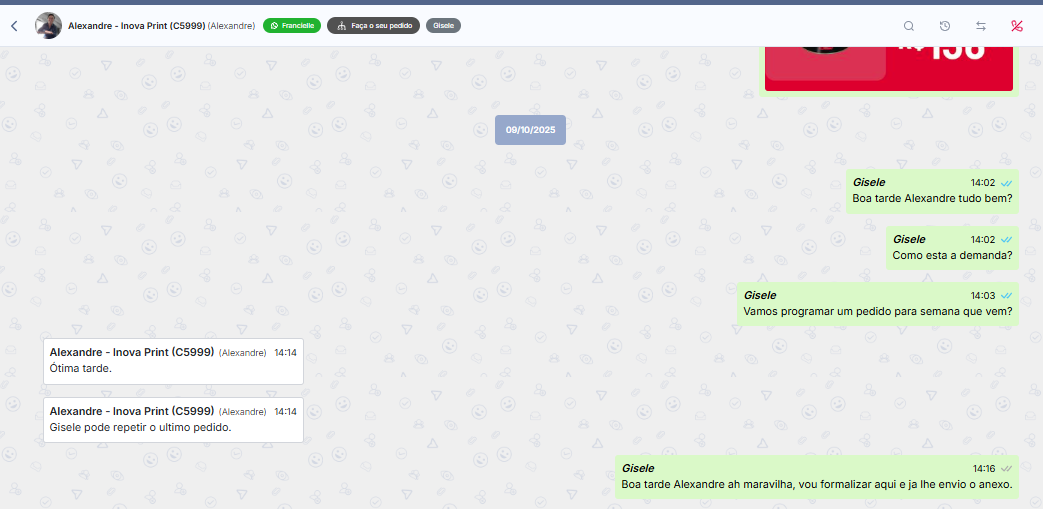
Task: Click the 'vou formalizar aqui' message from Gisele
Action: coord(817,485)
